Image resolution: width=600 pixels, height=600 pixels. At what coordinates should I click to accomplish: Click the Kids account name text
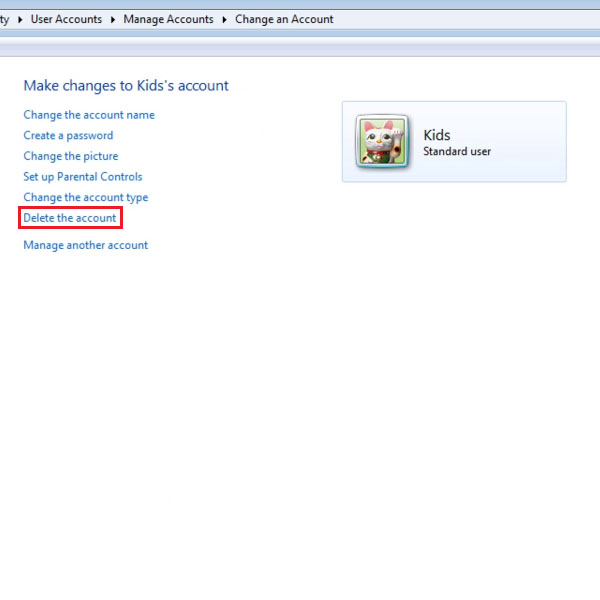tap(437, 135)
